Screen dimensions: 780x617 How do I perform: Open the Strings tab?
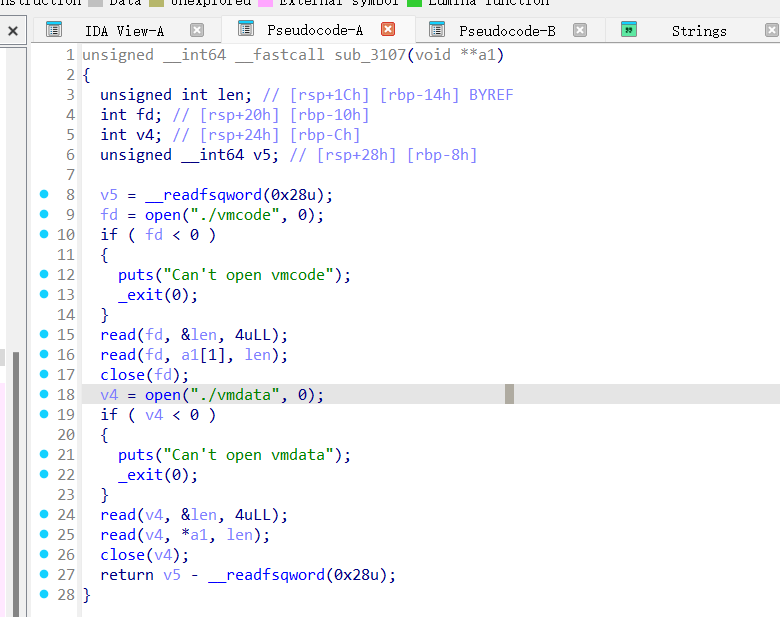(698, 31)
